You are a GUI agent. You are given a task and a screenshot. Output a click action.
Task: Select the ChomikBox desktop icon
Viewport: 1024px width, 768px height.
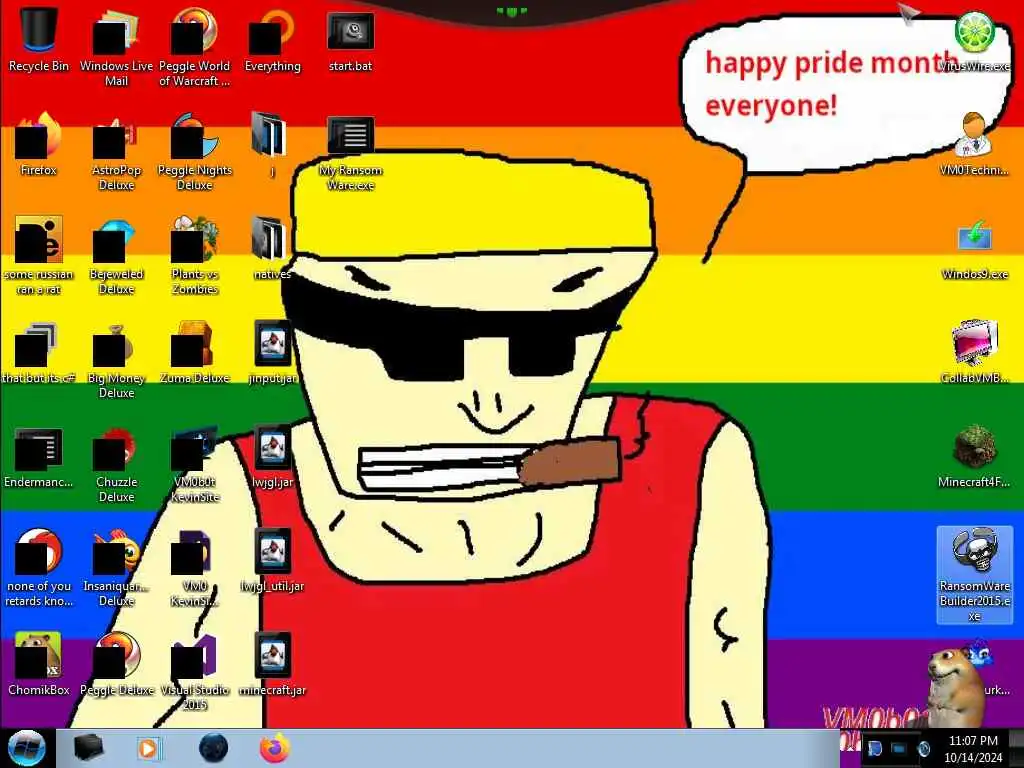pyautogui.click(x=39, y=664)
